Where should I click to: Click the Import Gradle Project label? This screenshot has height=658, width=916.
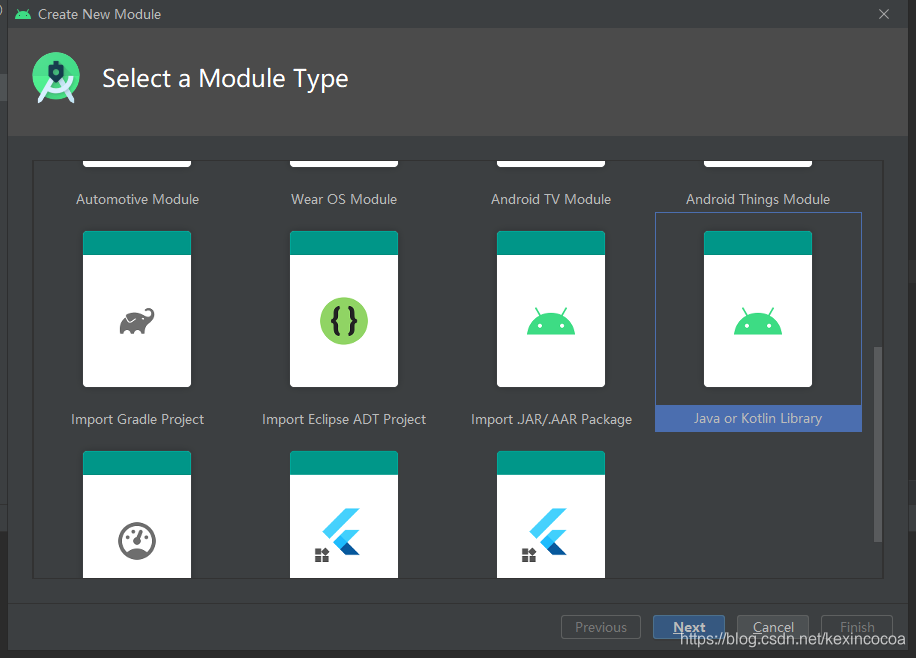[137, 419]
